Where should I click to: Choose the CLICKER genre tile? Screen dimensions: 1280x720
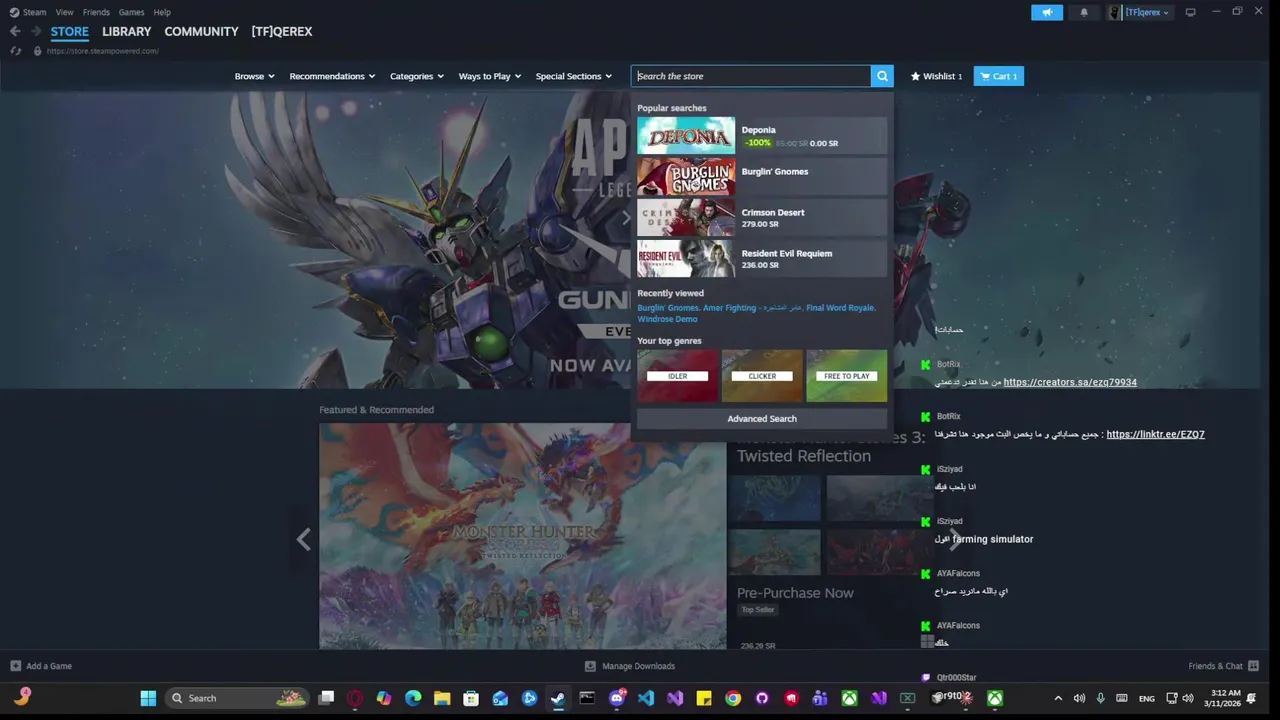coord(762,376)
